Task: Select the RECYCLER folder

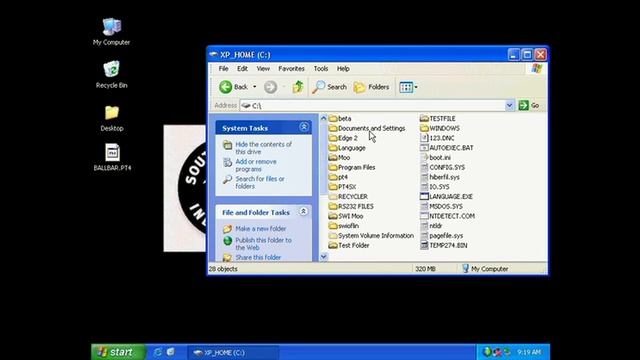Action: [x=348, y=197]
